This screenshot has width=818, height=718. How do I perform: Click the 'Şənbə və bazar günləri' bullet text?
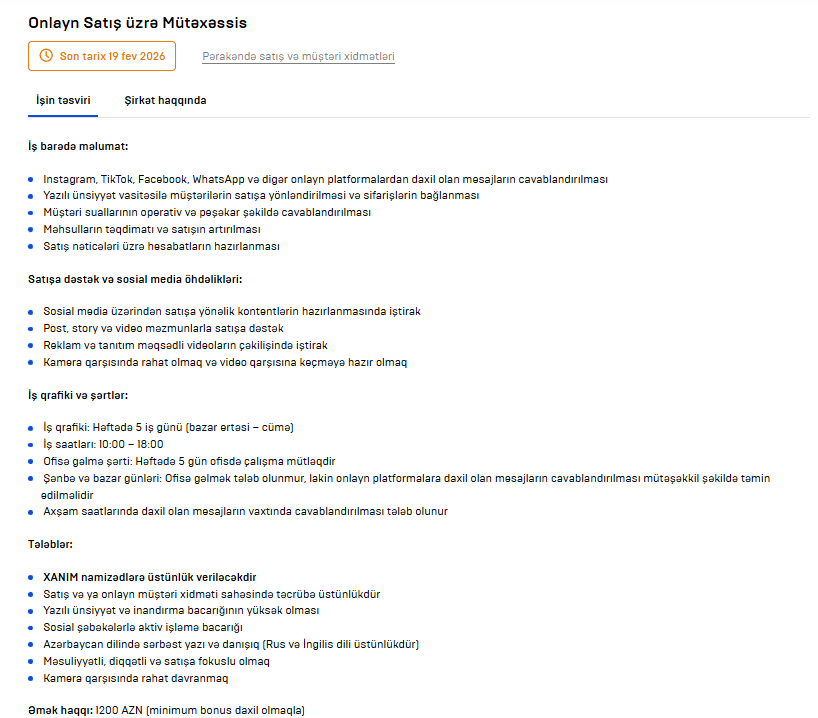tap(406, 487)
